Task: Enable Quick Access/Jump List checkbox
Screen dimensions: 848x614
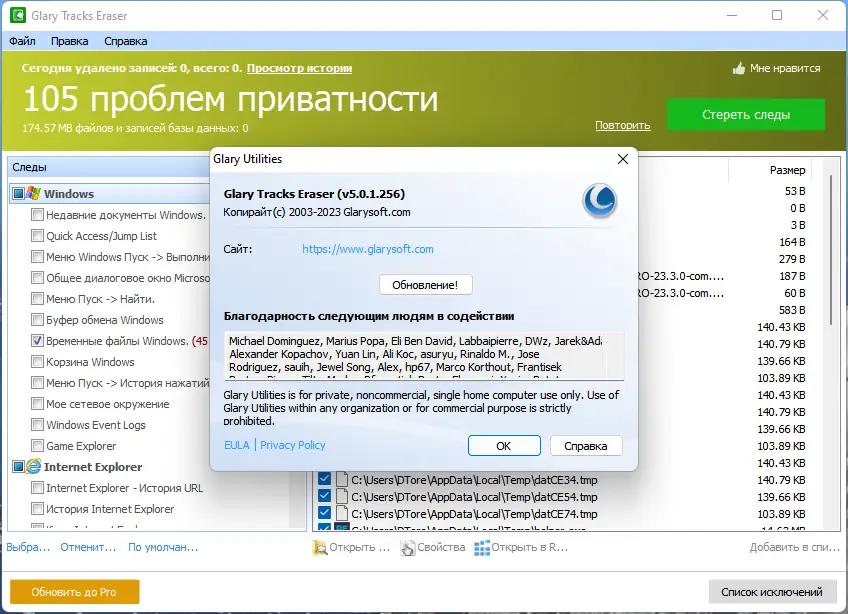Action: pos(37,236)
